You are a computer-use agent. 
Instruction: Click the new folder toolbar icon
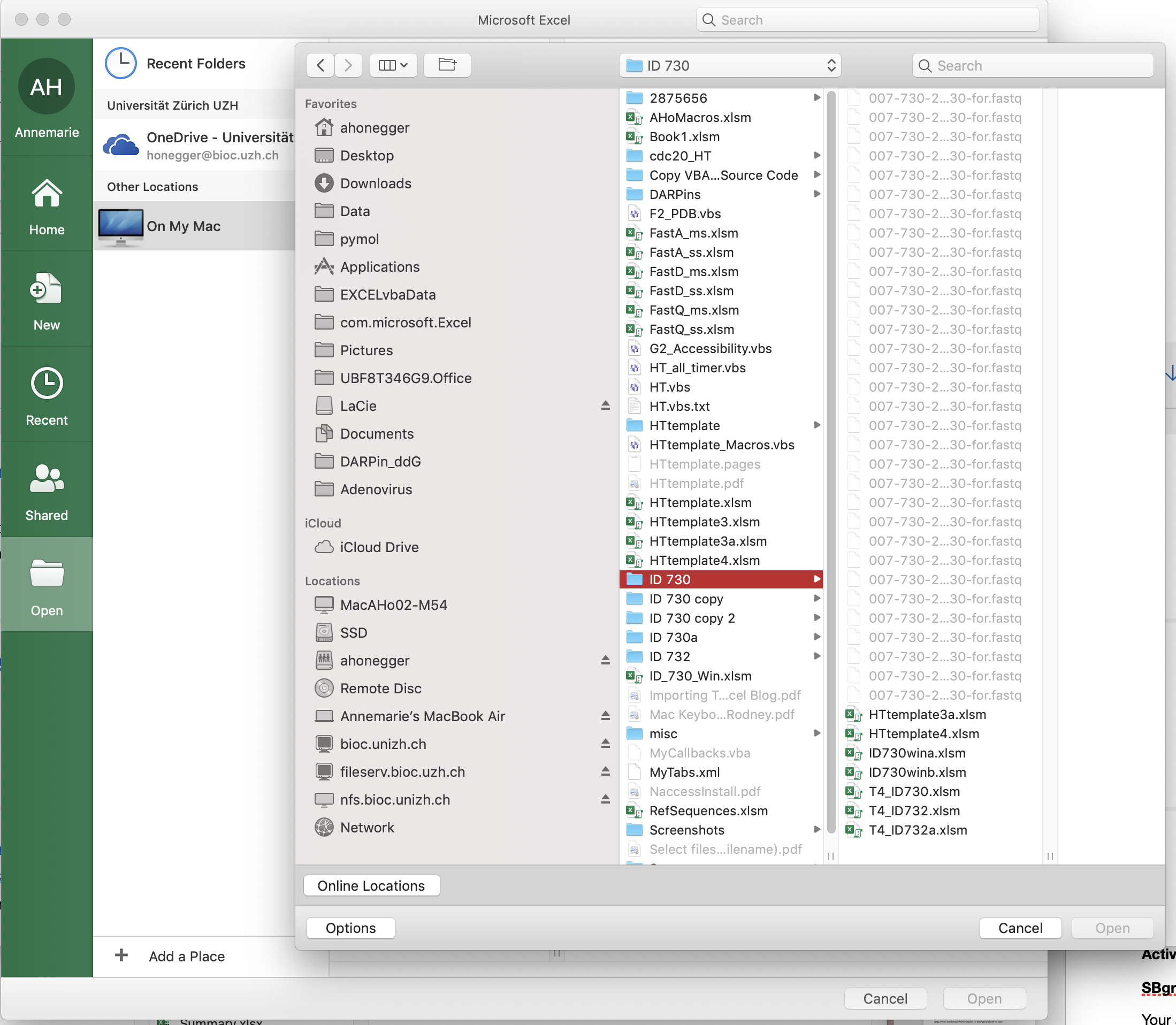pyautogui.click(x=447, y=65)
